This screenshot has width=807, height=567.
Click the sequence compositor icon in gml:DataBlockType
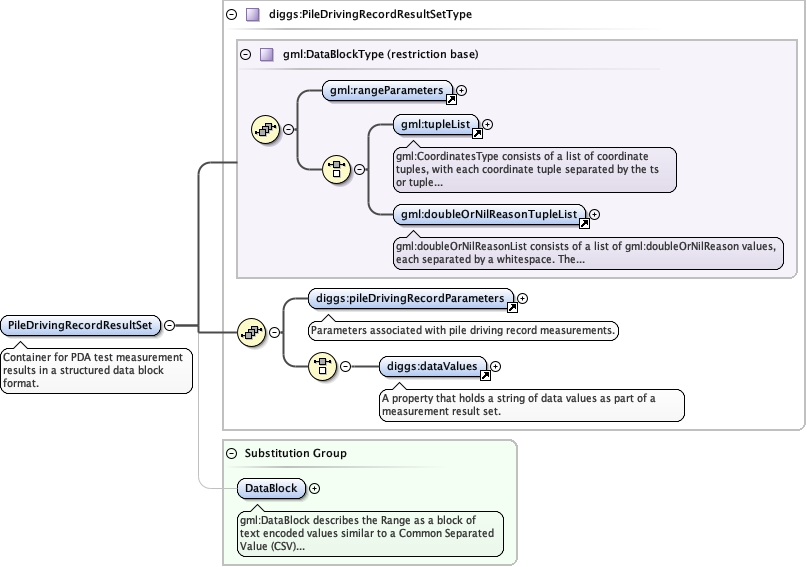coord(264,129)
